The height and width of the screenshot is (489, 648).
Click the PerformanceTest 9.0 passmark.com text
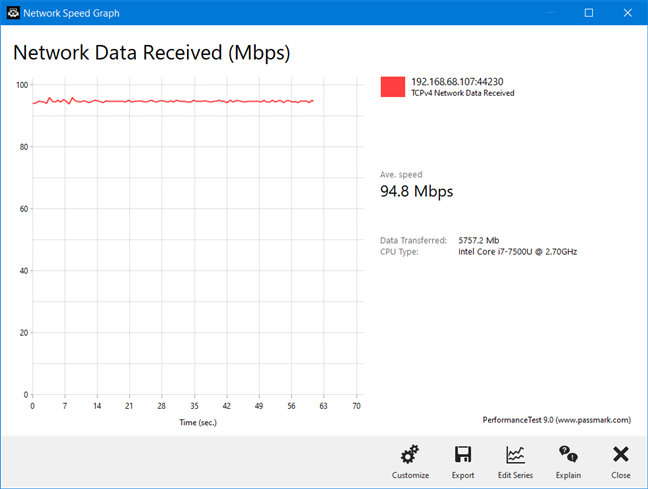[557, 420]
